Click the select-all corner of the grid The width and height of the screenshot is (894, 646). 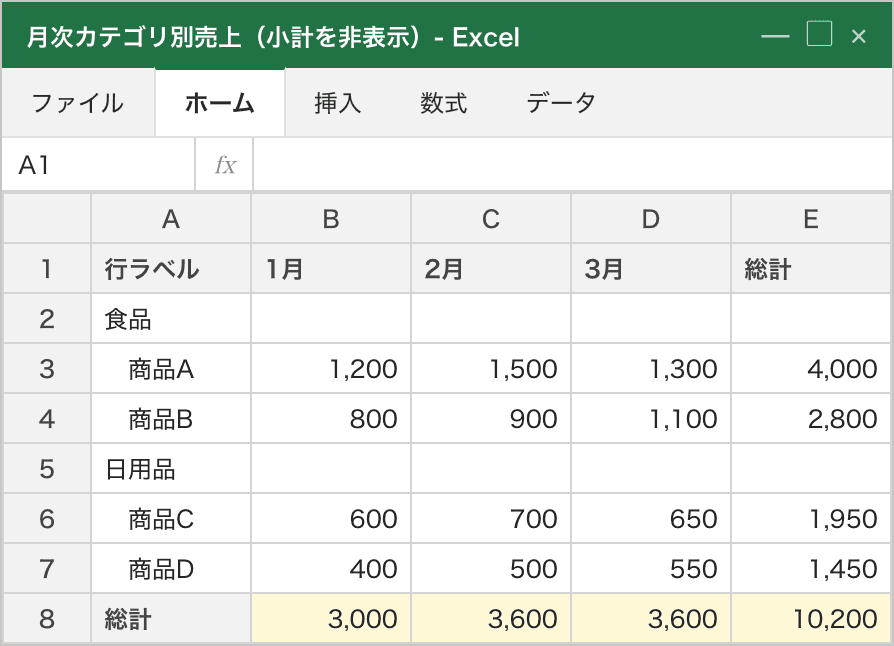tap(47, 219)
